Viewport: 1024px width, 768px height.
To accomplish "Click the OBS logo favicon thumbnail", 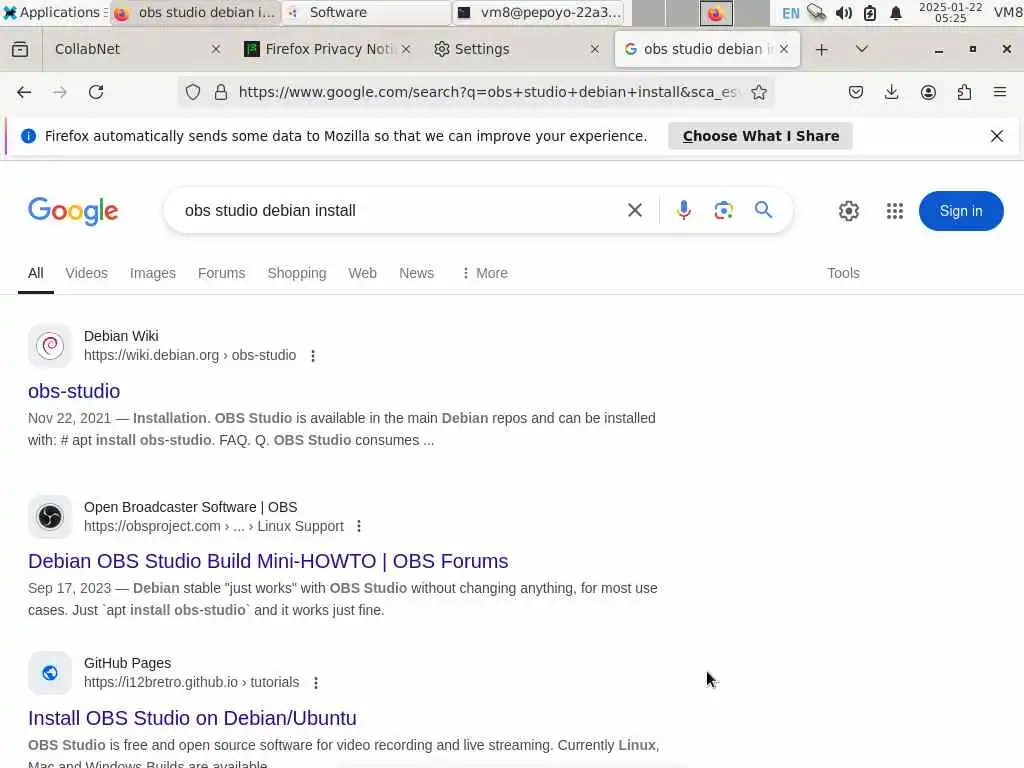I will click(50, 517).
